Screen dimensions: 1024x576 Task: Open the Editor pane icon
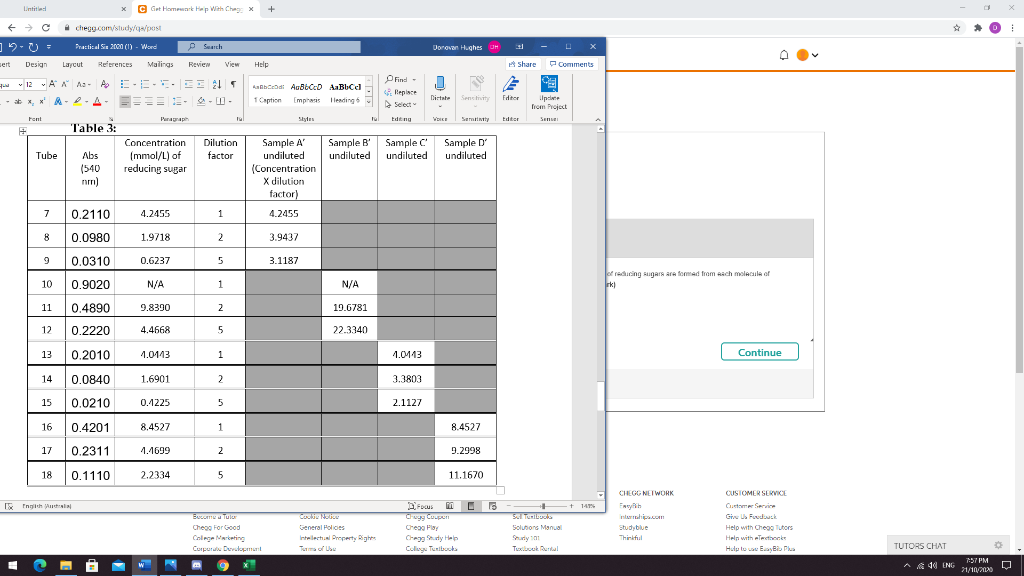pos(511,88)
